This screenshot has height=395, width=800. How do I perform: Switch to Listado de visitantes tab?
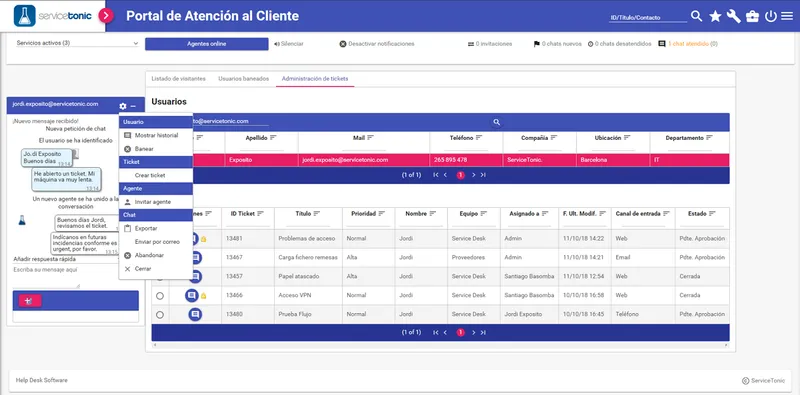[179, 79]
